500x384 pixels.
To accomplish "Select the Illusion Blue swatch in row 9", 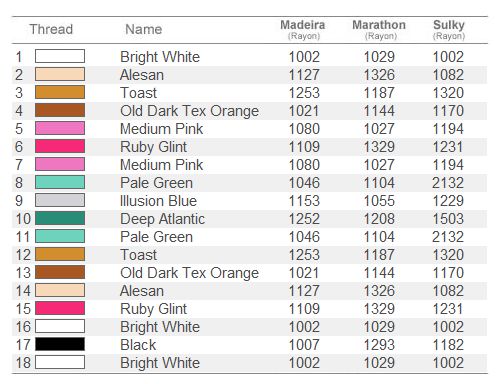I will click(60, 200).
